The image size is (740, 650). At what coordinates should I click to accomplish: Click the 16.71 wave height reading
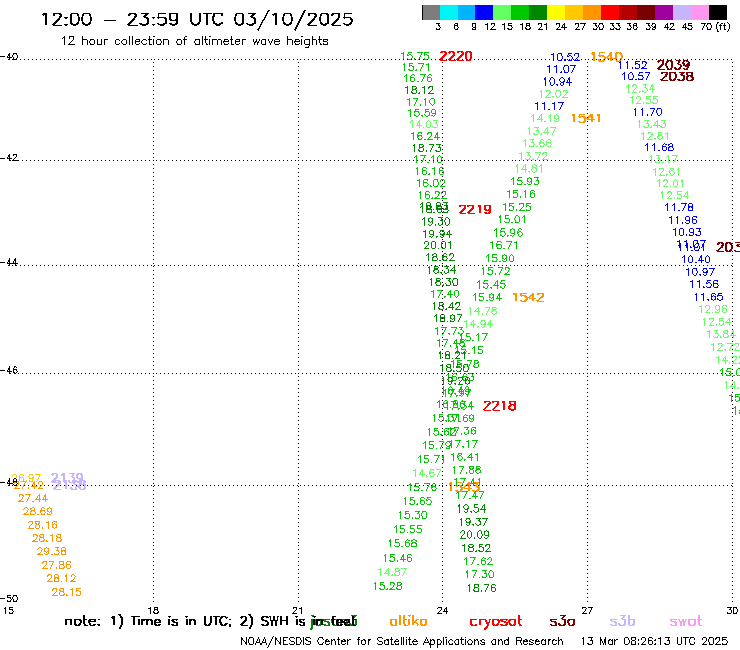504,245
